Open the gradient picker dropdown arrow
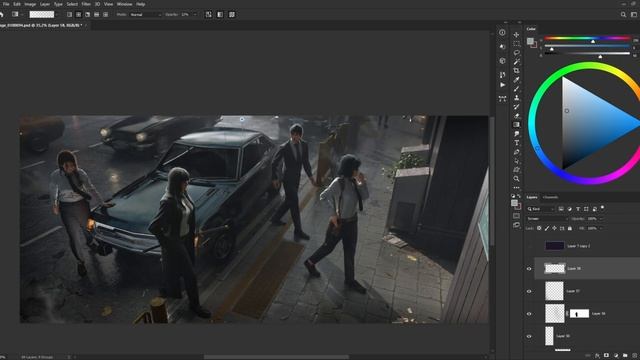The height and width of the screenshot is (360, 640). point(57,15)
